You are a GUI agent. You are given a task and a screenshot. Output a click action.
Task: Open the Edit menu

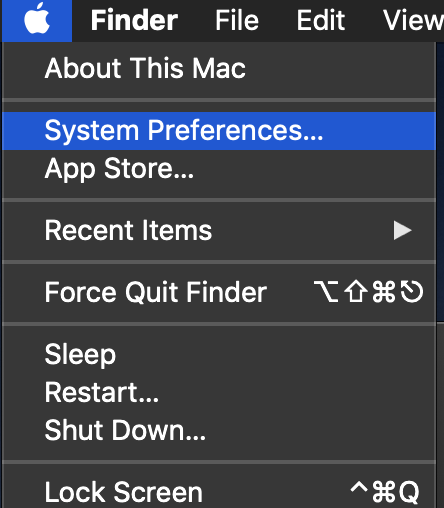(x=321, y=20)
